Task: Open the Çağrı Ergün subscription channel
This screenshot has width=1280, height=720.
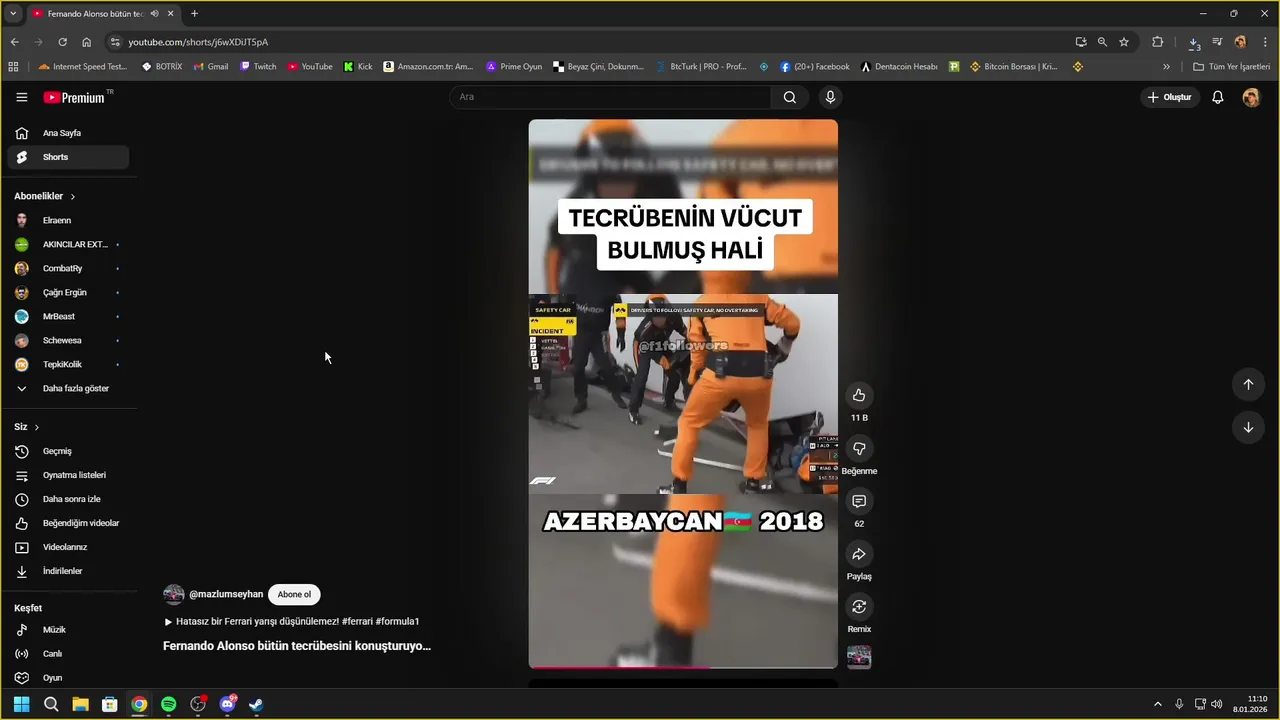Action: click(x=68, y=292)
